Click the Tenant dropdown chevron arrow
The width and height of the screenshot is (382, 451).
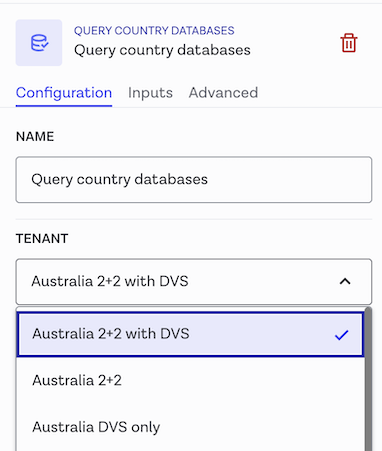345,282
